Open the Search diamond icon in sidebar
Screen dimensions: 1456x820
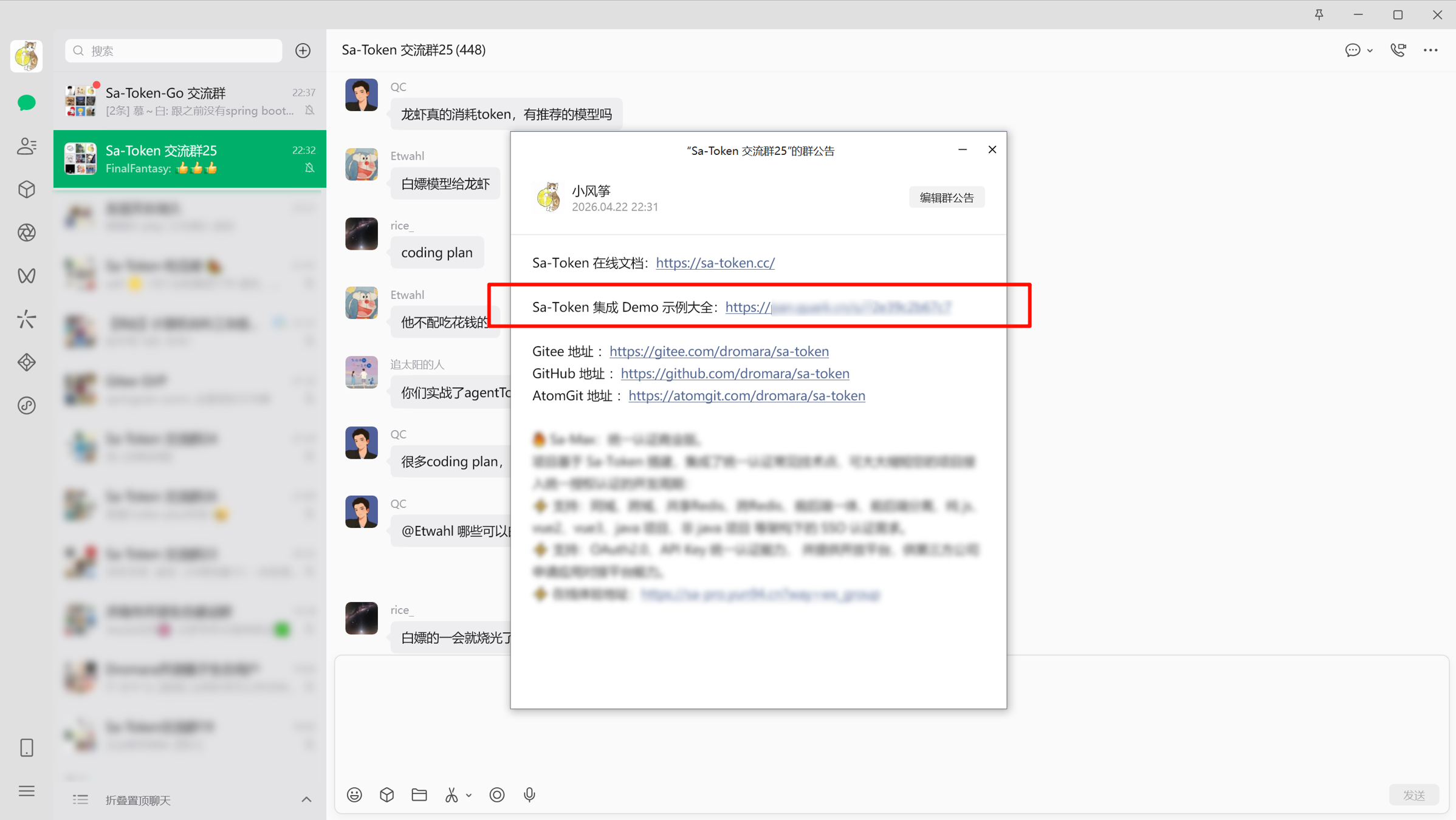(x=26, y=362)
